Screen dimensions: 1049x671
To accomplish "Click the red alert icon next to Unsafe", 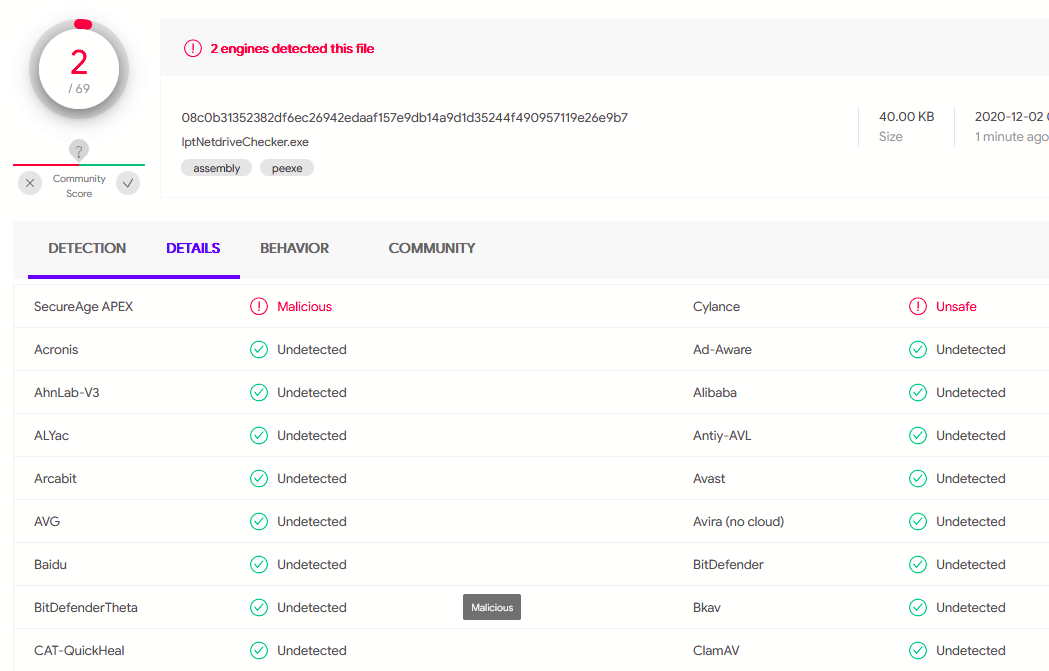I will pos(918,306).
